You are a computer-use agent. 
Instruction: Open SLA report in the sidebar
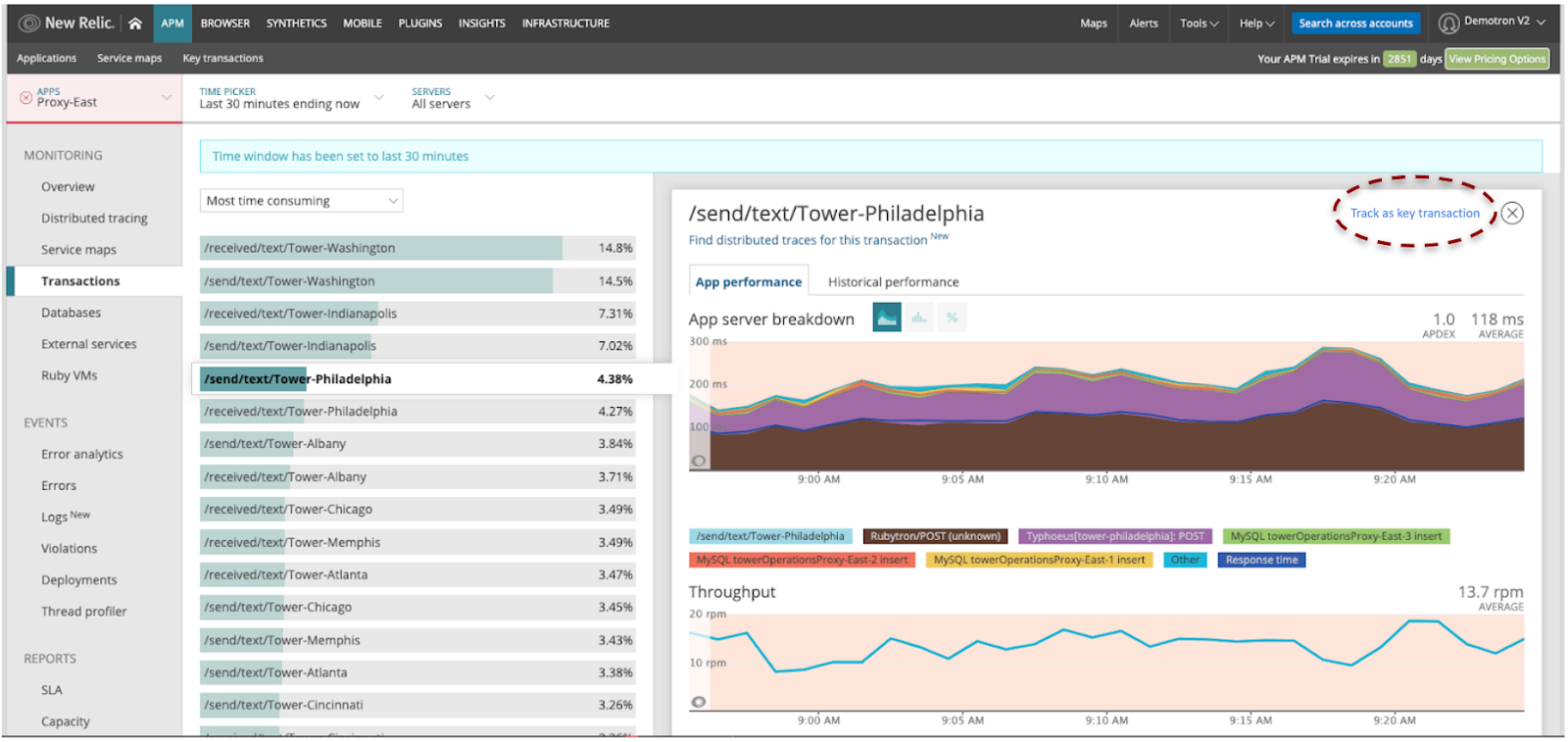point(51,690)
